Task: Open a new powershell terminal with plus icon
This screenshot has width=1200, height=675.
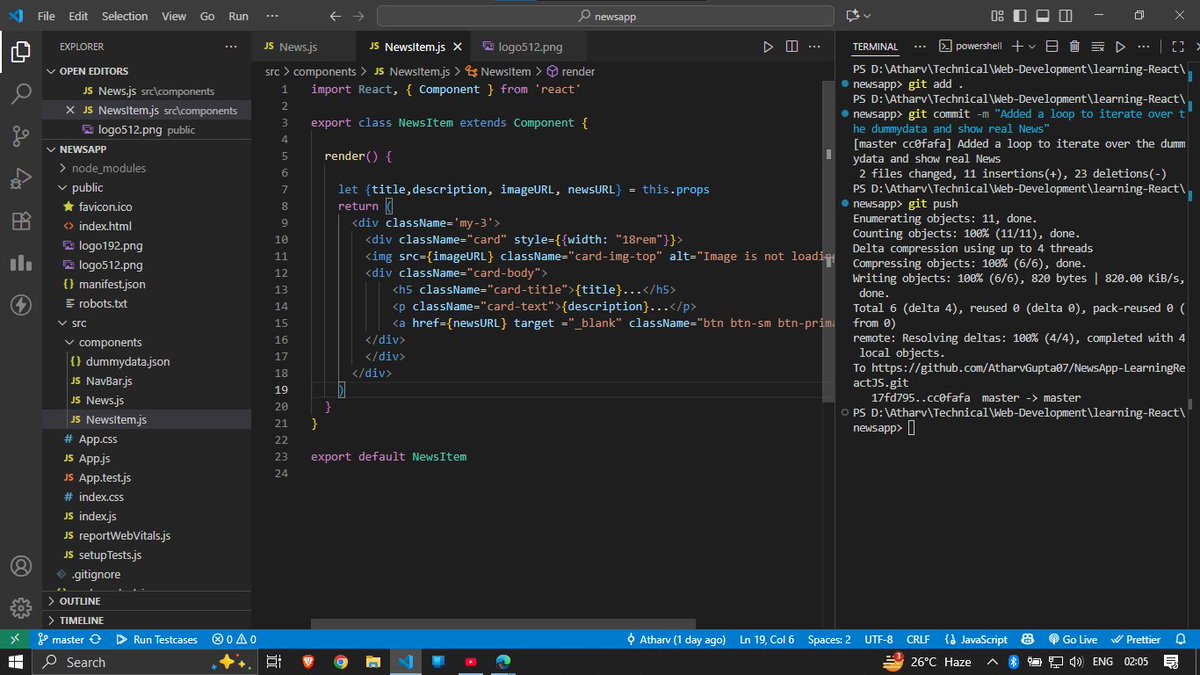Action: (1016, 46)
